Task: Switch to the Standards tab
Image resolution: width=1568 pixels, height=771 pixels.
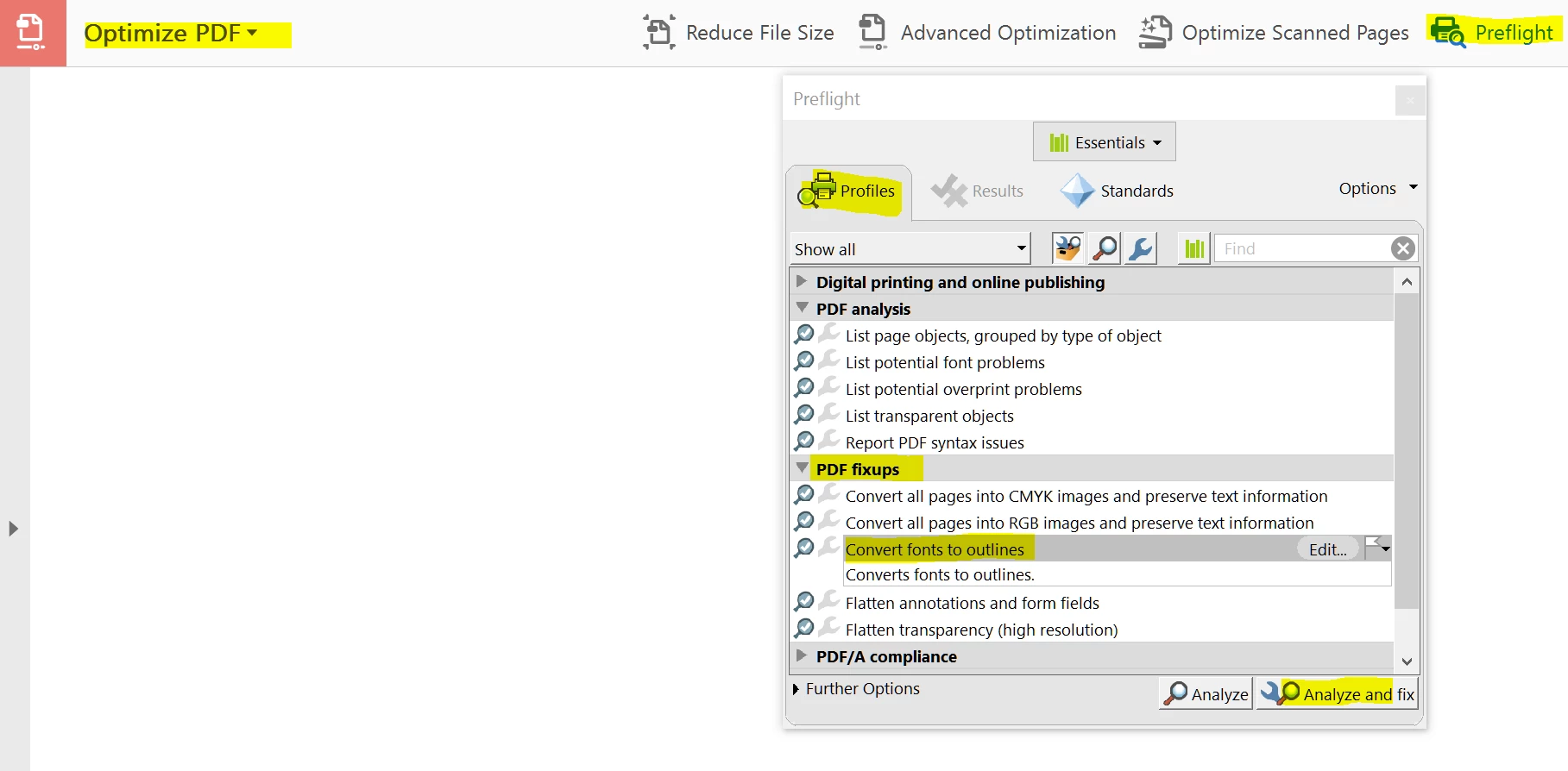Action: pos(1117,191)
